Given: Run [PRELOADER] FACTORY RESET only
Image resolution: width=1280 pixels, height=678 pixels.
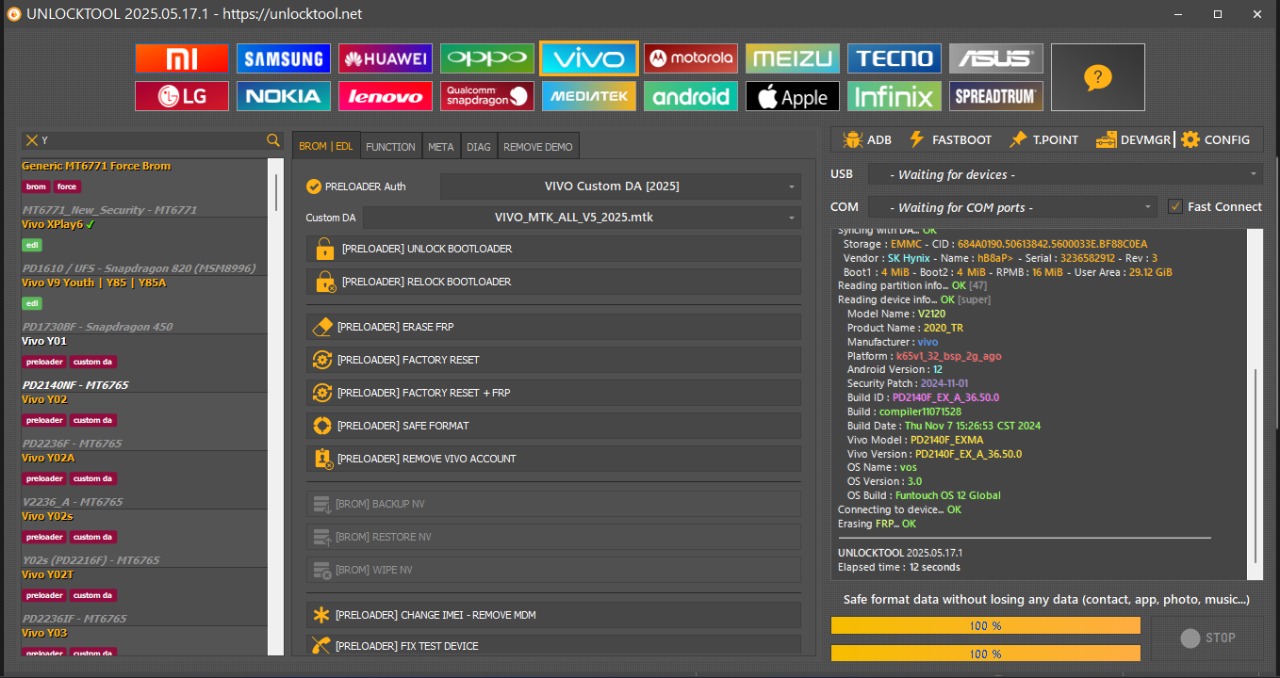Looking at the screenshot, I should click(x=554, y=360).
